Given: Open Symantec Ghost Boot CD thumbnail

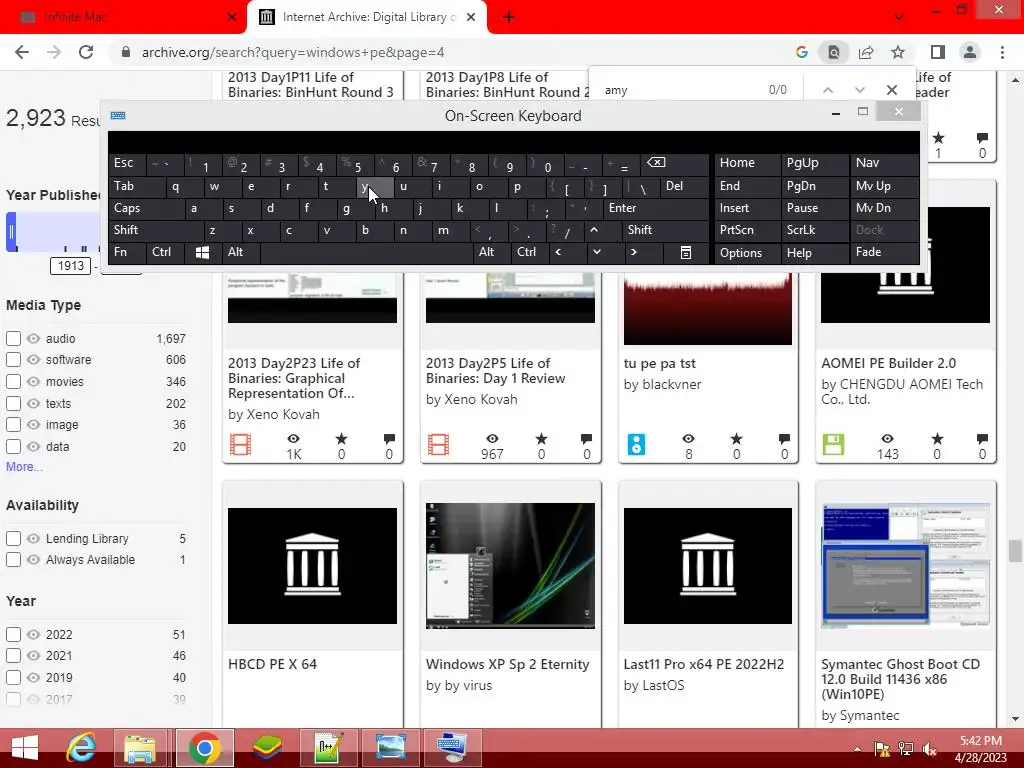Looking at the screenshot, I should (906, 566).
